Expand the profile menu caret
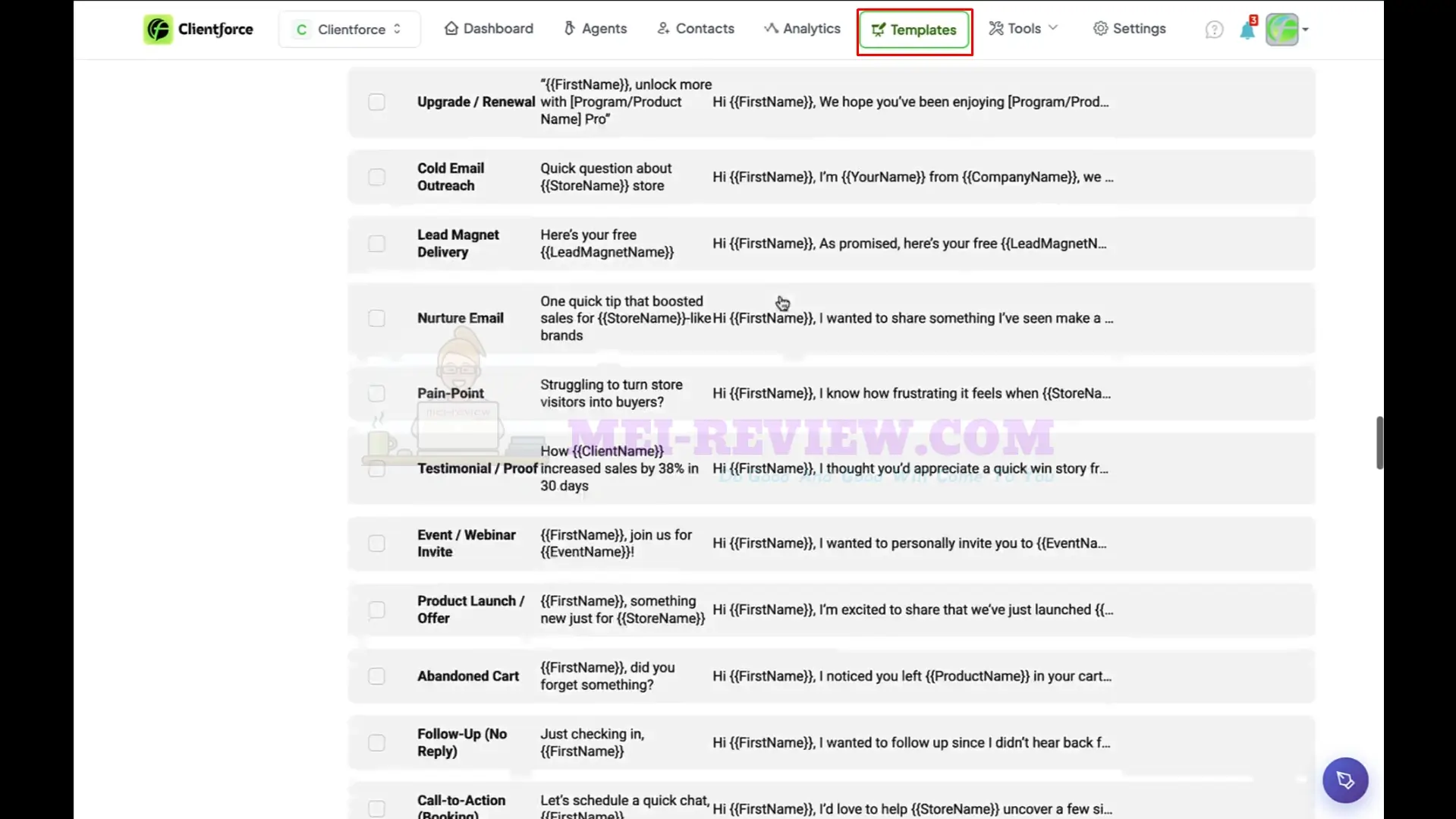Viewport: 1456px width, 819px height. pos(1305,30)
